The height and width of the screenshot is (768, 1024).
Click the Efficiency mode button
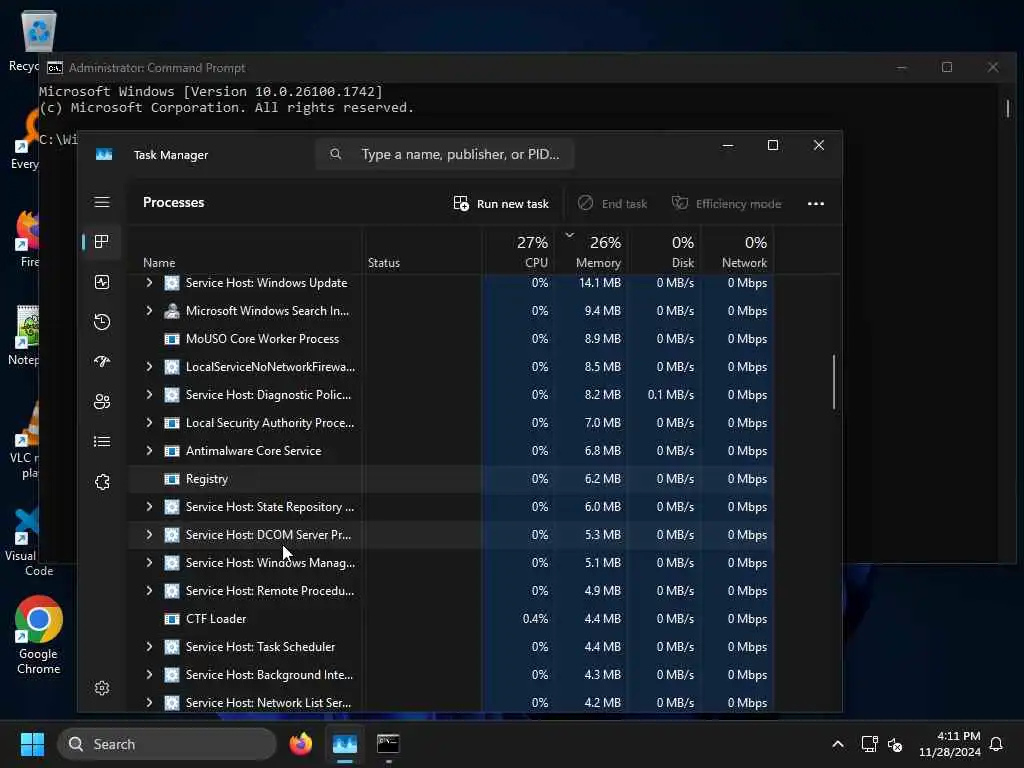click(726, 204)
